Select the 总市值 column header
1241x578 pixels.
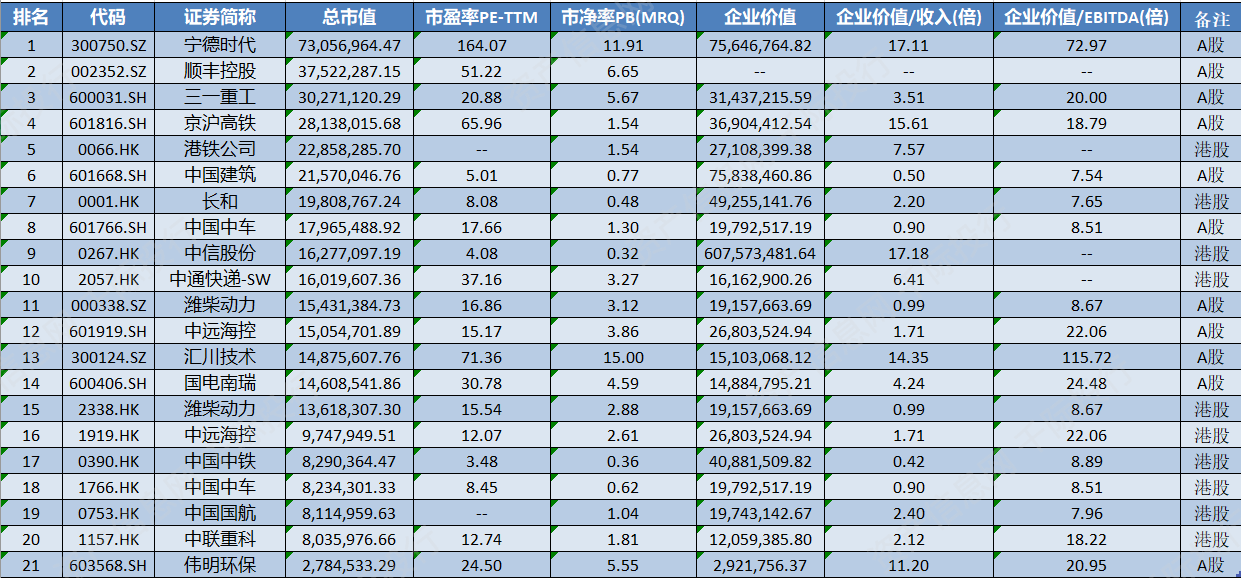(x=349, y=17)
